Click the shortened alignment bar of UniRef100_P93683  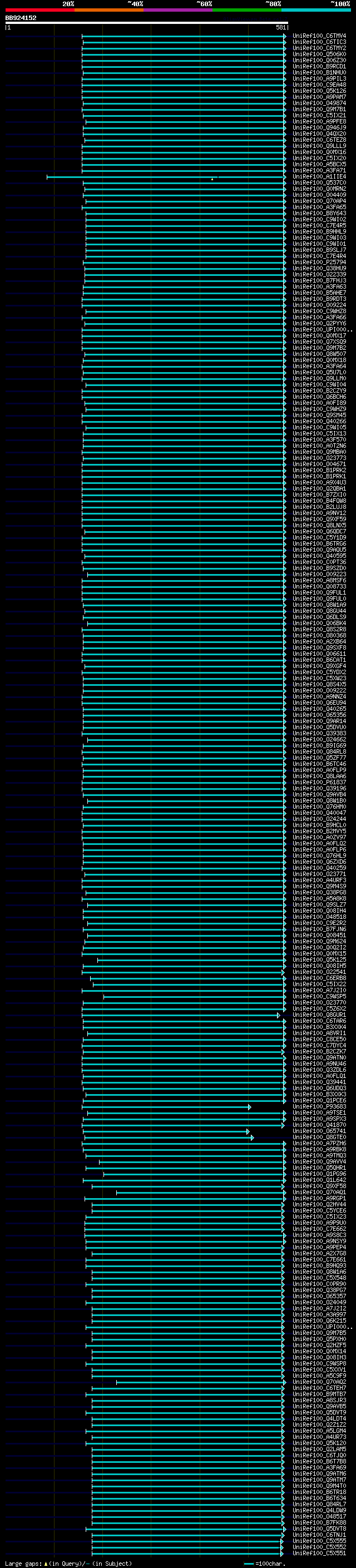point(167,1106)
